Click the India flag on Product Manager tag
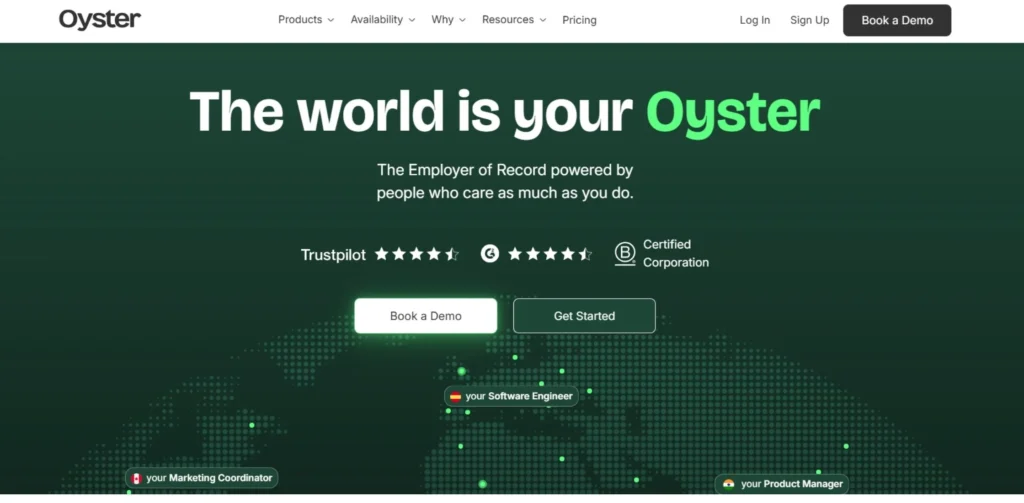This screenshot has width=1024, height=503. 729,484
